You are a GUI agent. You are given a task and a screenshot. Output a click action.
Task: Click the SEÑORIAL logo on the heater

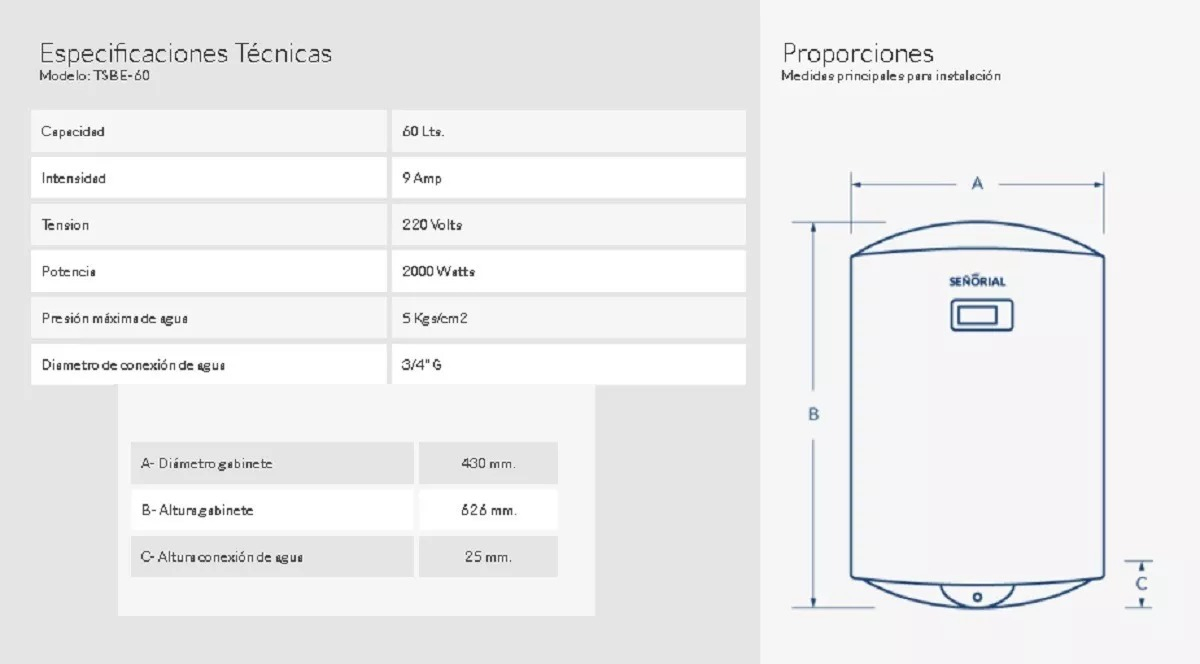coord(977,282)
